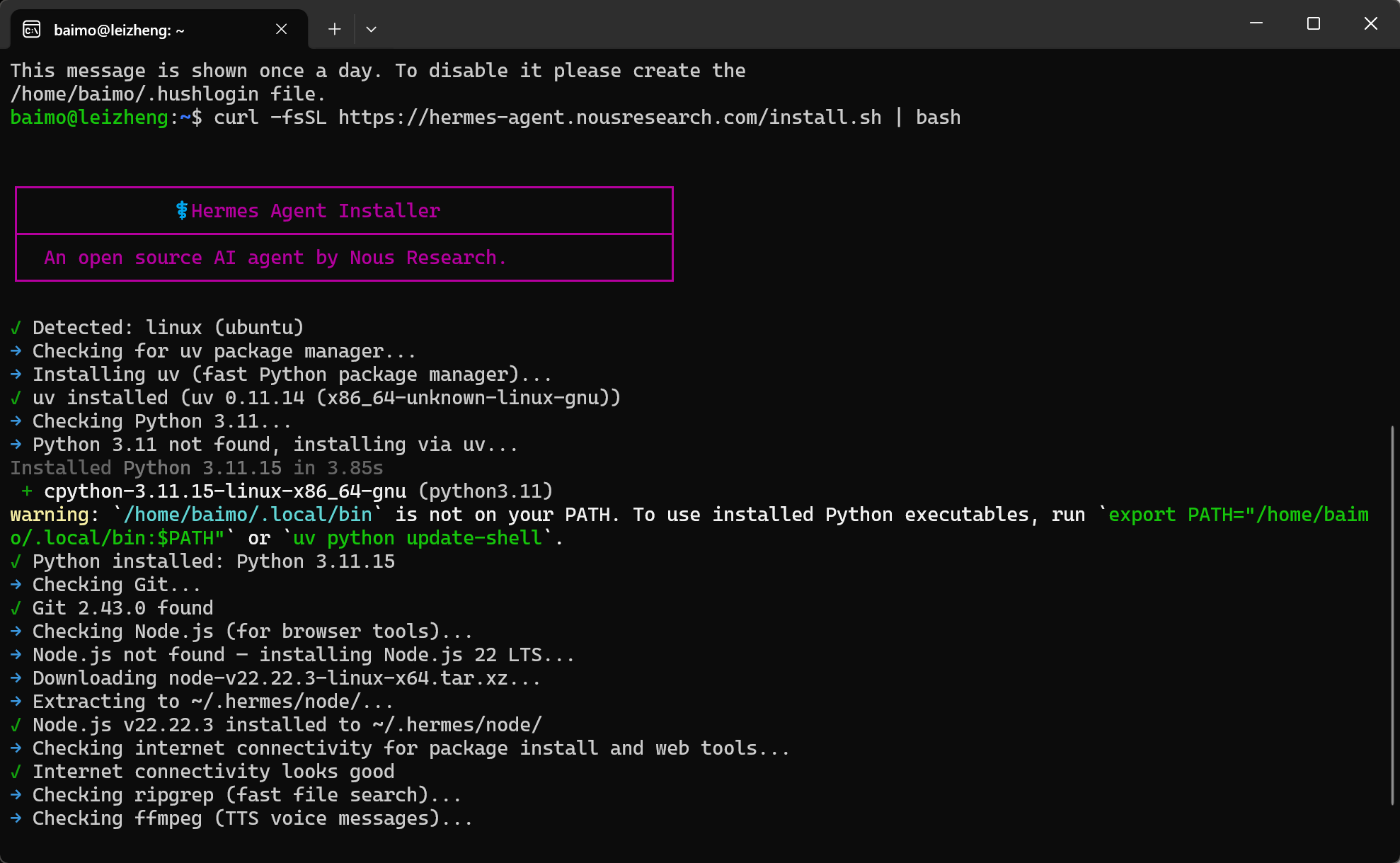Click '/home/baimo/.hushlogin file.' text
Screen dimensions: 1400x863
point(168,94)
